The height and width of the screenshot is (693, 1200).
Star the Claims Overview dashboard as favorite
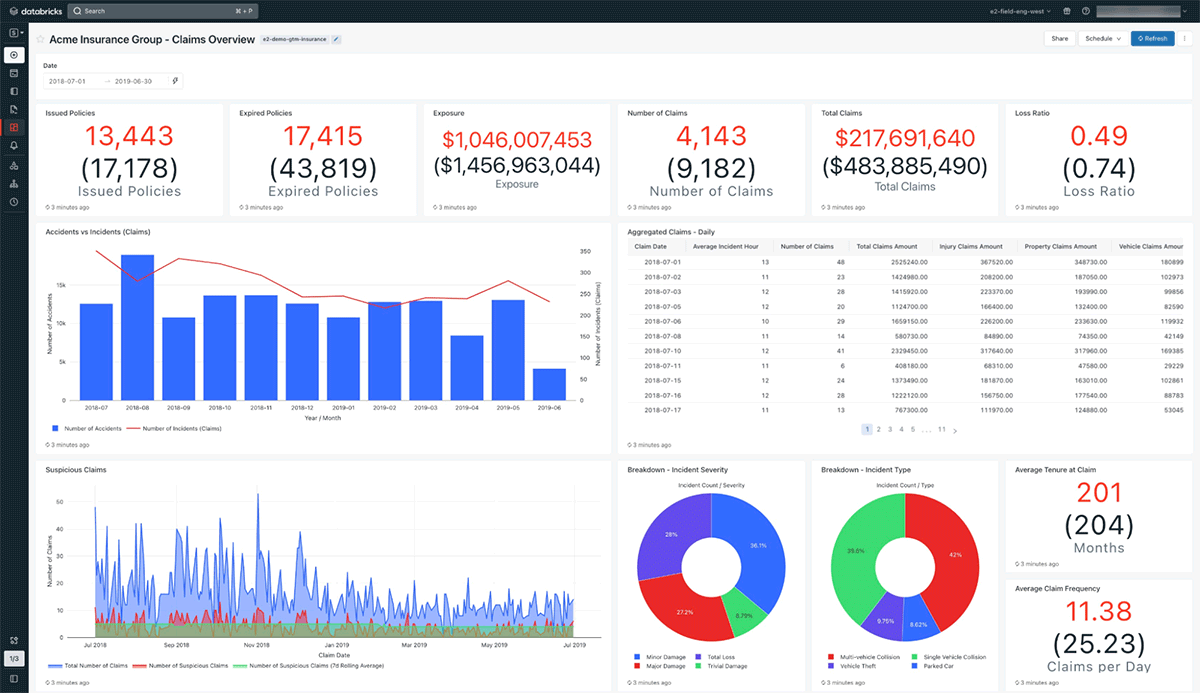click(x=41, y=39)
